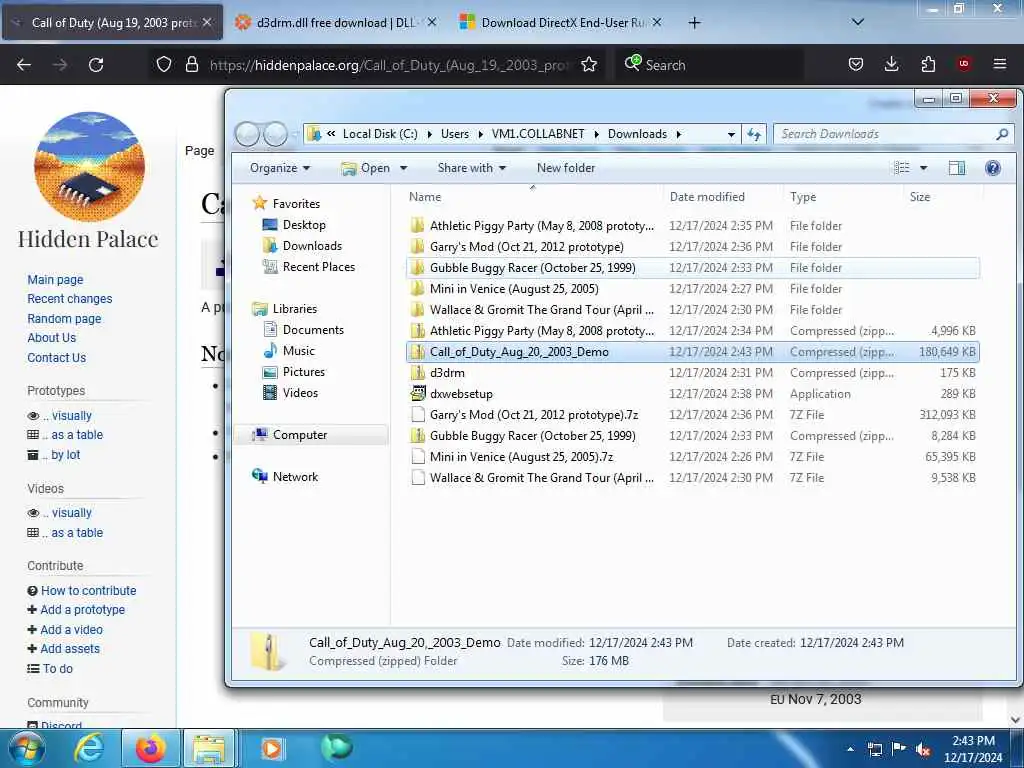Select Music library
The width and height of the screenshot is (1024, 768).
[298, 351]
